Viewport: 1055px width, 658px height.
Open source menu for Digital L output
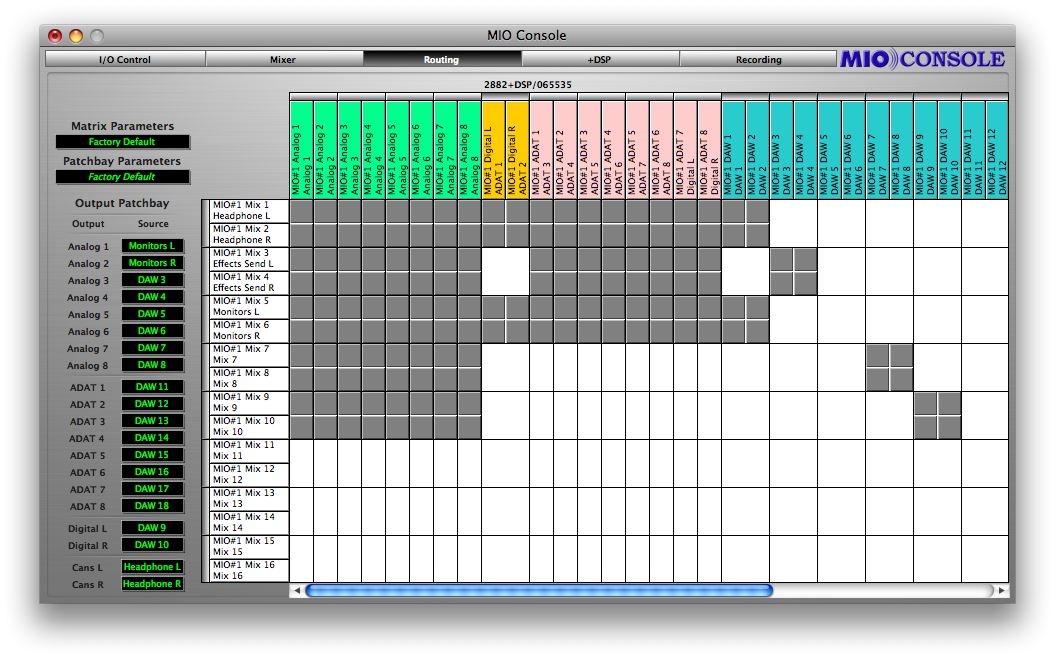tap(152, 527)
